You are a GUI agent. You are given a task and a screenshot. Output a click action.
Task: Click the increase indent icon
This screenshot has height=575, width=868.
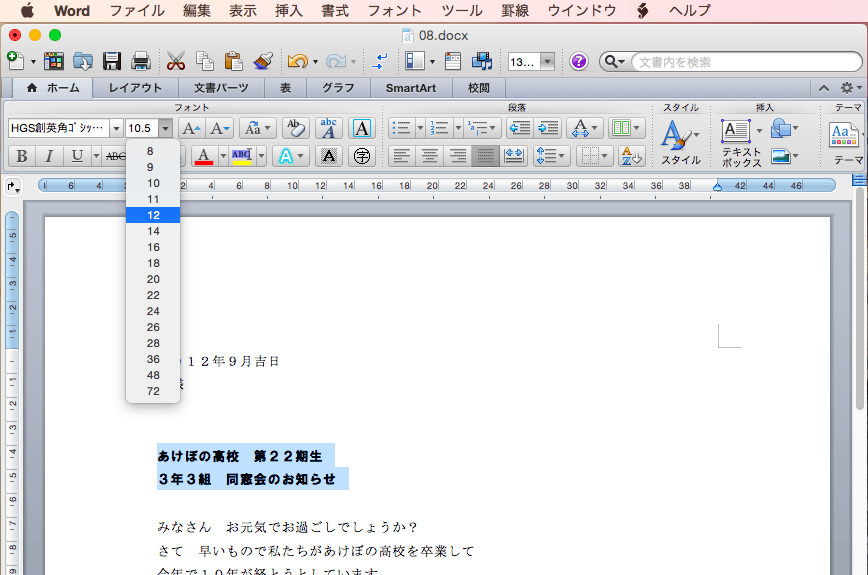pos(548,128)
